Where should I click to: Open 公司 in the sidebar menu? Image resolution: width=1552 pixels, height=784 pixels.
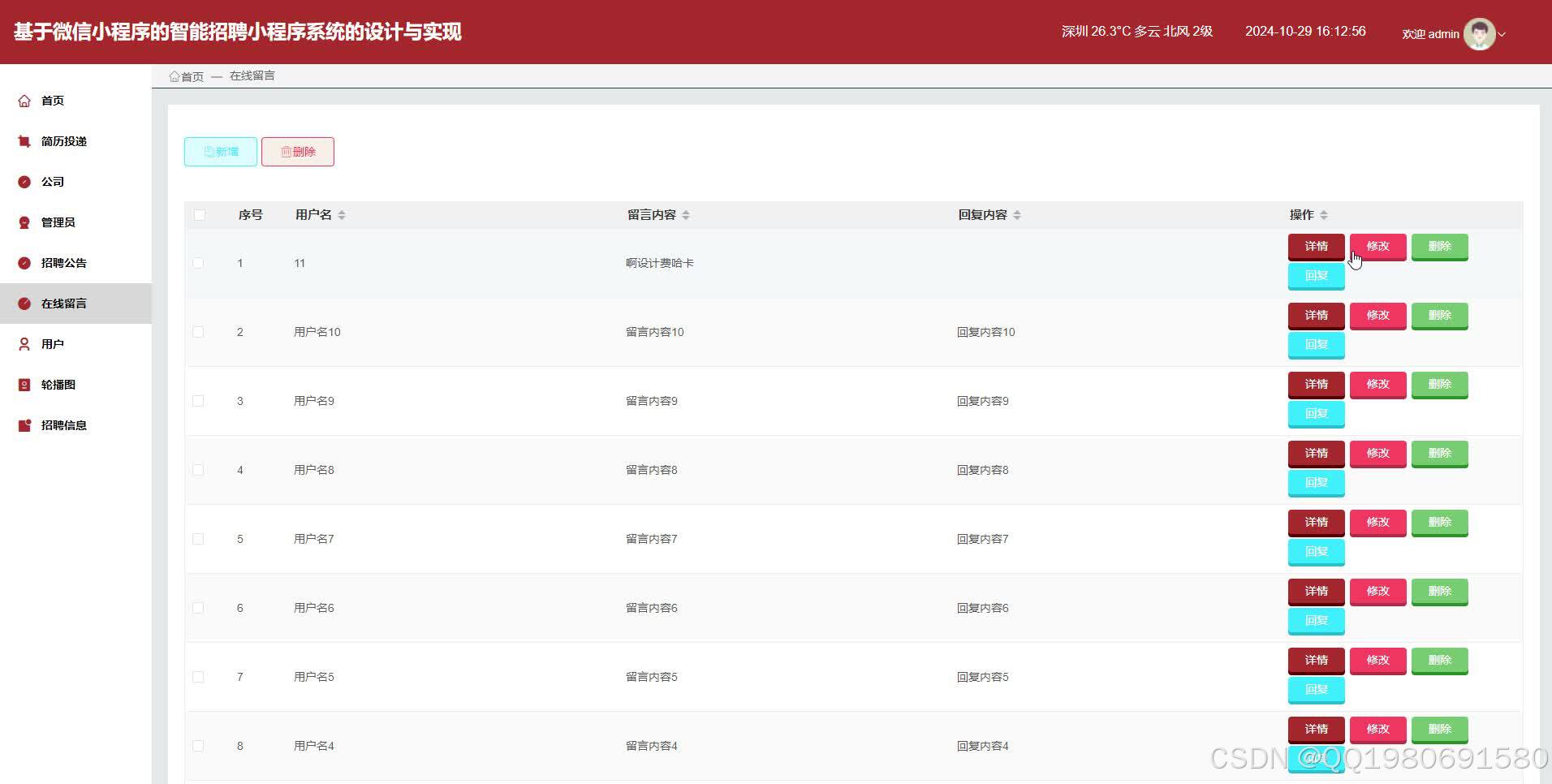click(75, 182)
